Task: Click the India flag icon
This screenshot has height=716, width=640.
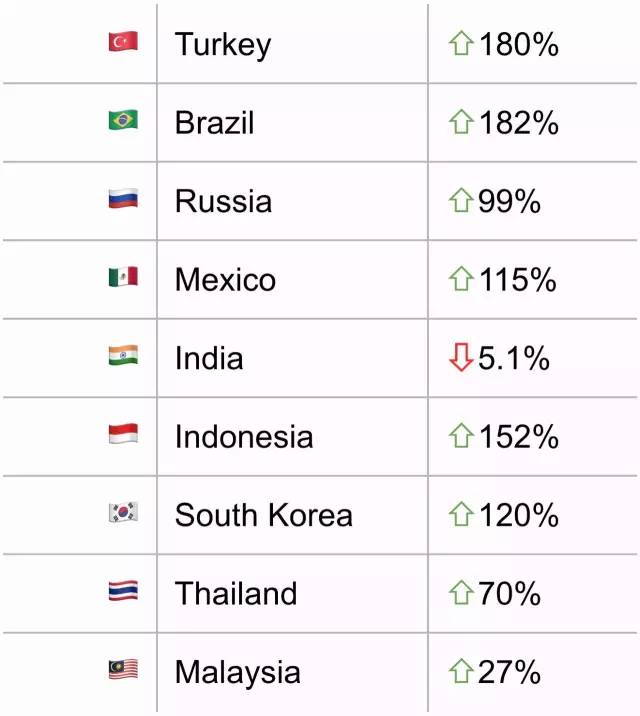Action: point(123,356)
